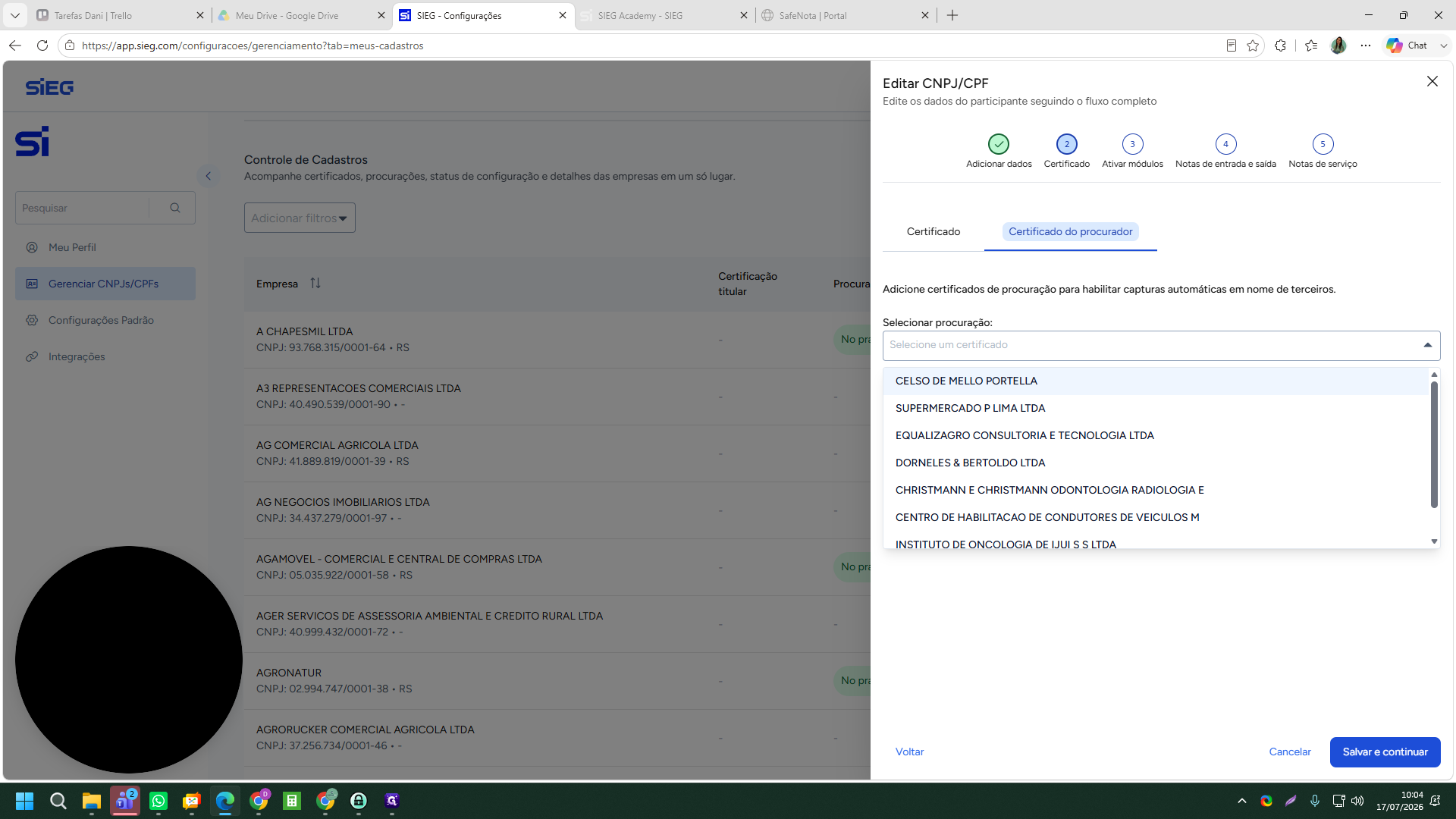Screen dimensions: 1456x819
Task: Switch to SIEG Academy browser tab
Action: 664,15
